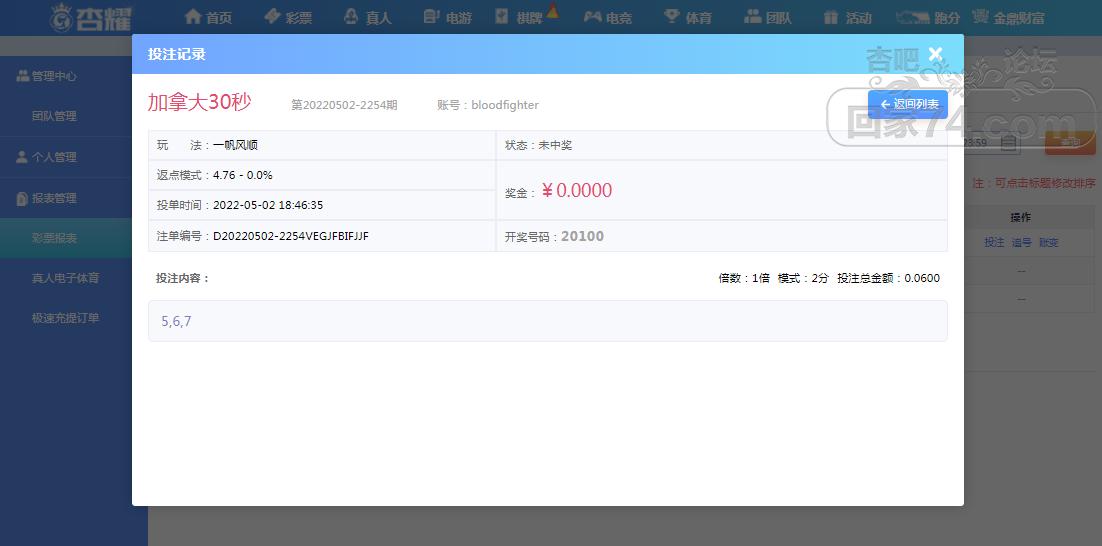Open 真人电子体育 in sidebar

(66, 278)
